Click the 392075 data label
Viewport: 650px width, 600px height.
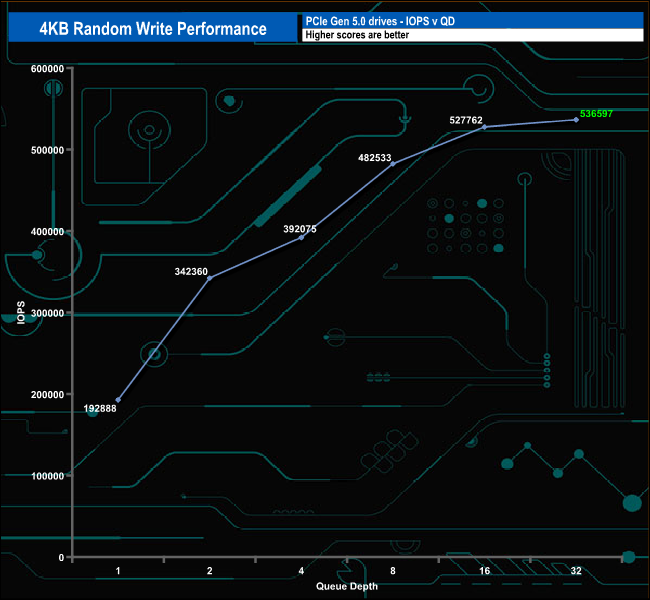click(x=300, y=229)
